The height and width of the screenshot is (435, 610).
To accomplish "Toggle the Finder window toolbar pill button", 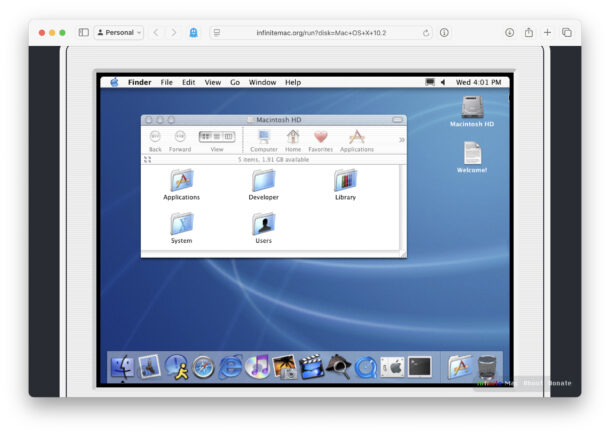I will (x=398, y=119).
